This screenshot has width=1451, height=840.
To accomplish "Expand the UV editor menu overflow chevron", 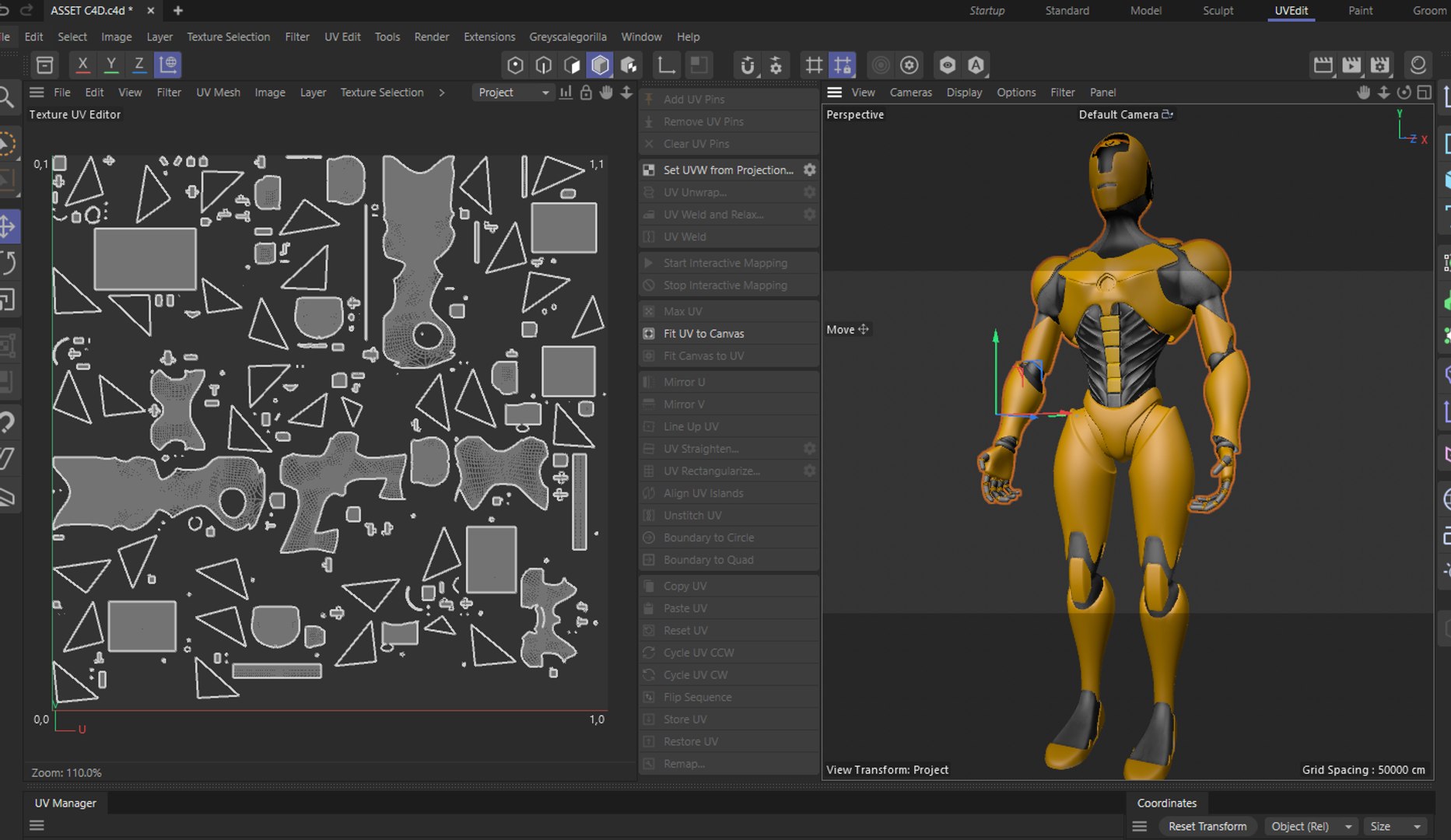I will 442,93.
